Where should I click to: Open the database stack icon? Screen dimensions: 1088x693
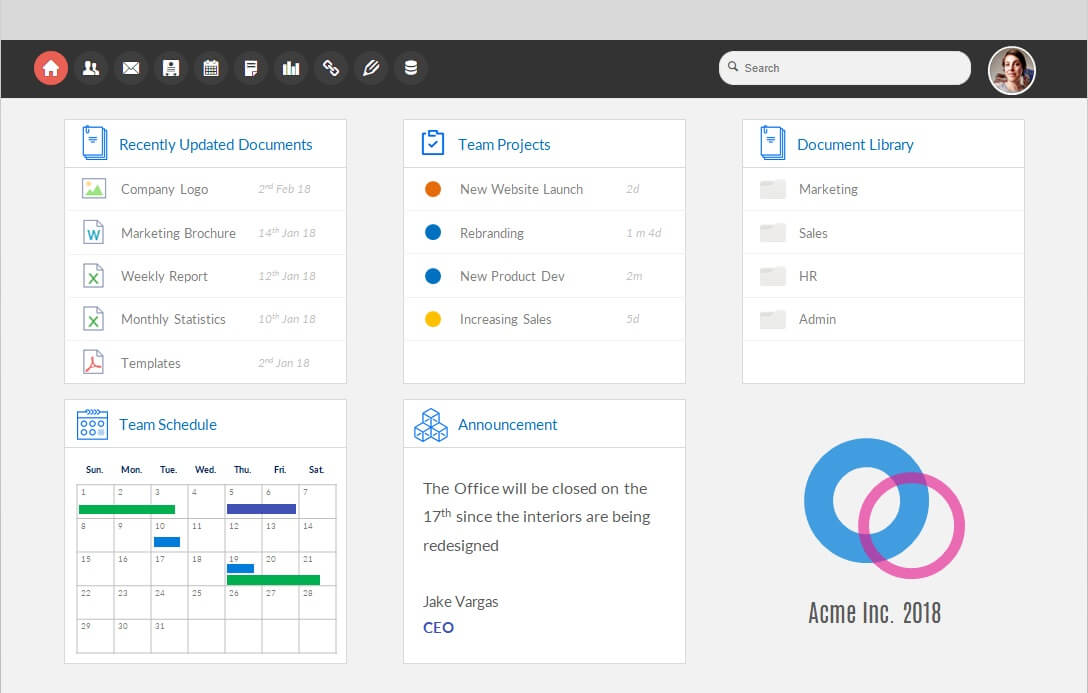point(411,68)
